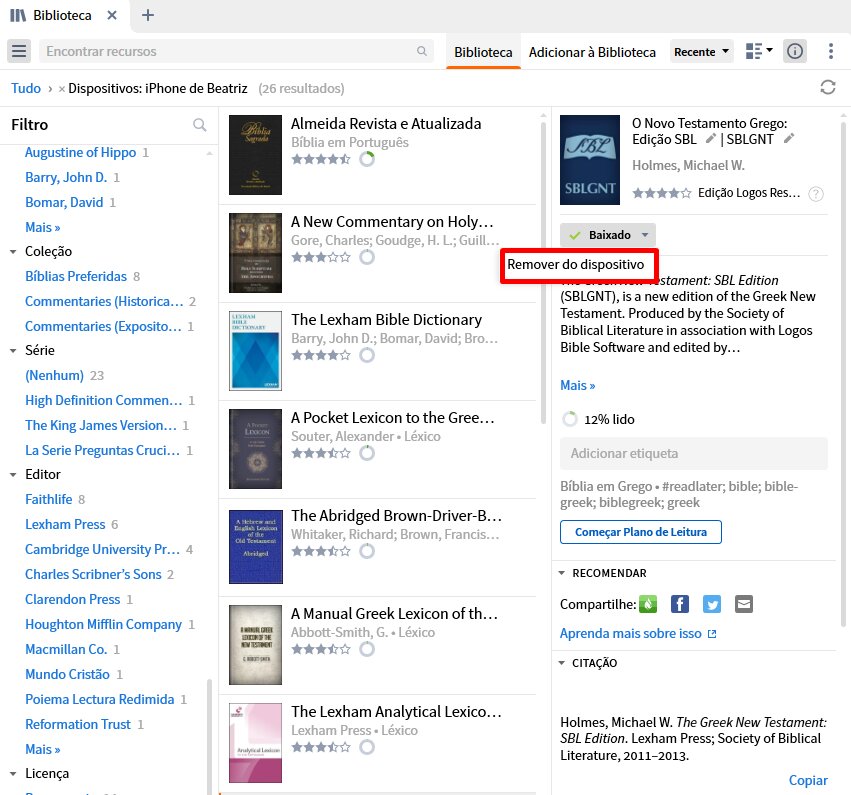851x795 pixels.
Task: Collapse the Coleção filter section
Action: pos(13,252)
